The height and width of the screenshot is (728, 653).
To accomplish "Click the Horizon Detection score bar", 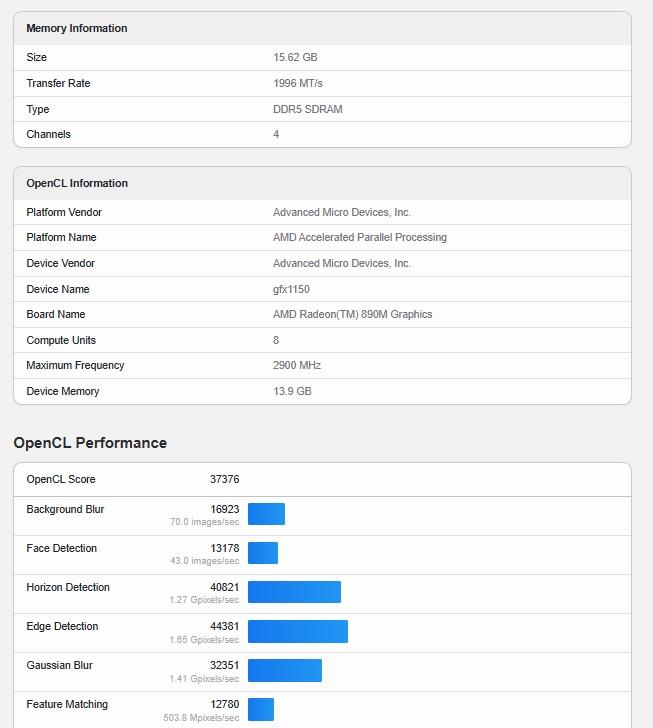I will (294, 592).
